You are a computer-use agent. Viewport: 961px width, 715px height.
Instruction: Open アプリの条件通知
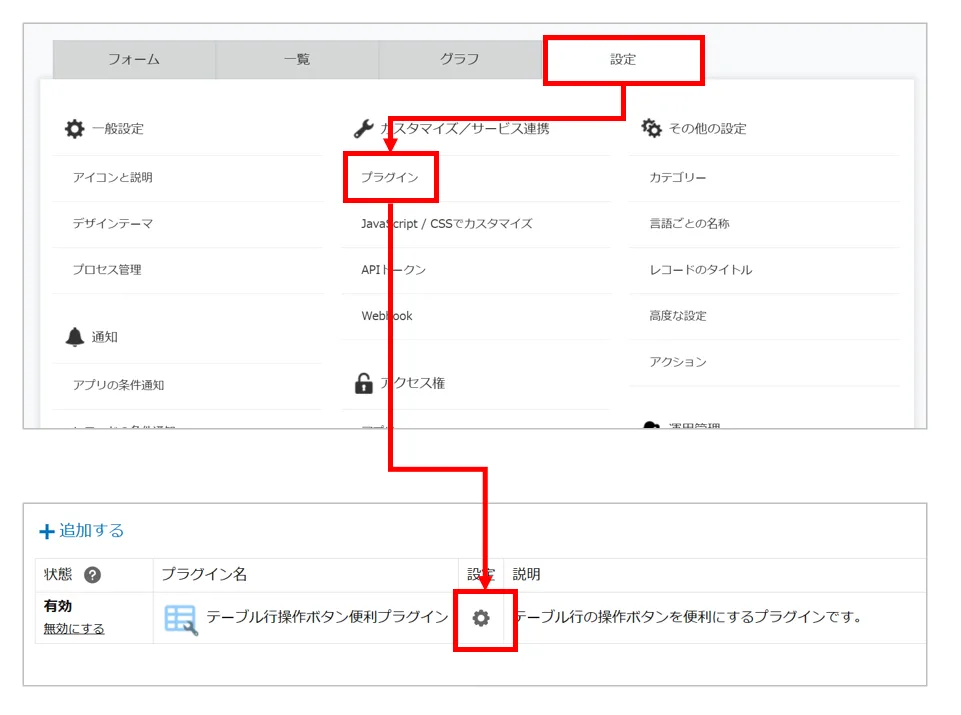(118, 385)
